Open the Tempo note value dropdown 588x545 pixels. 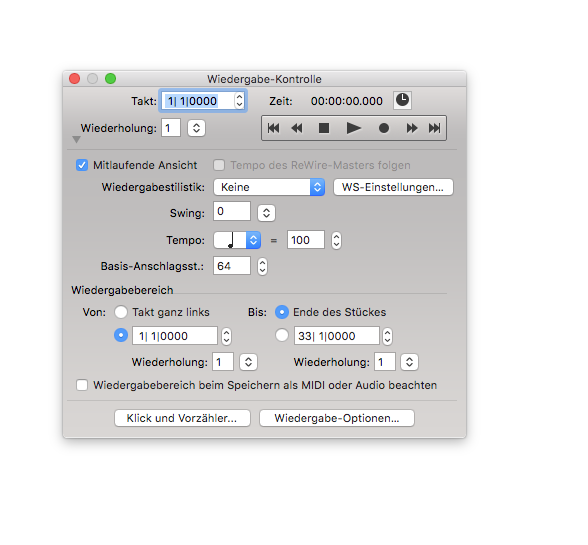point(237,240)
